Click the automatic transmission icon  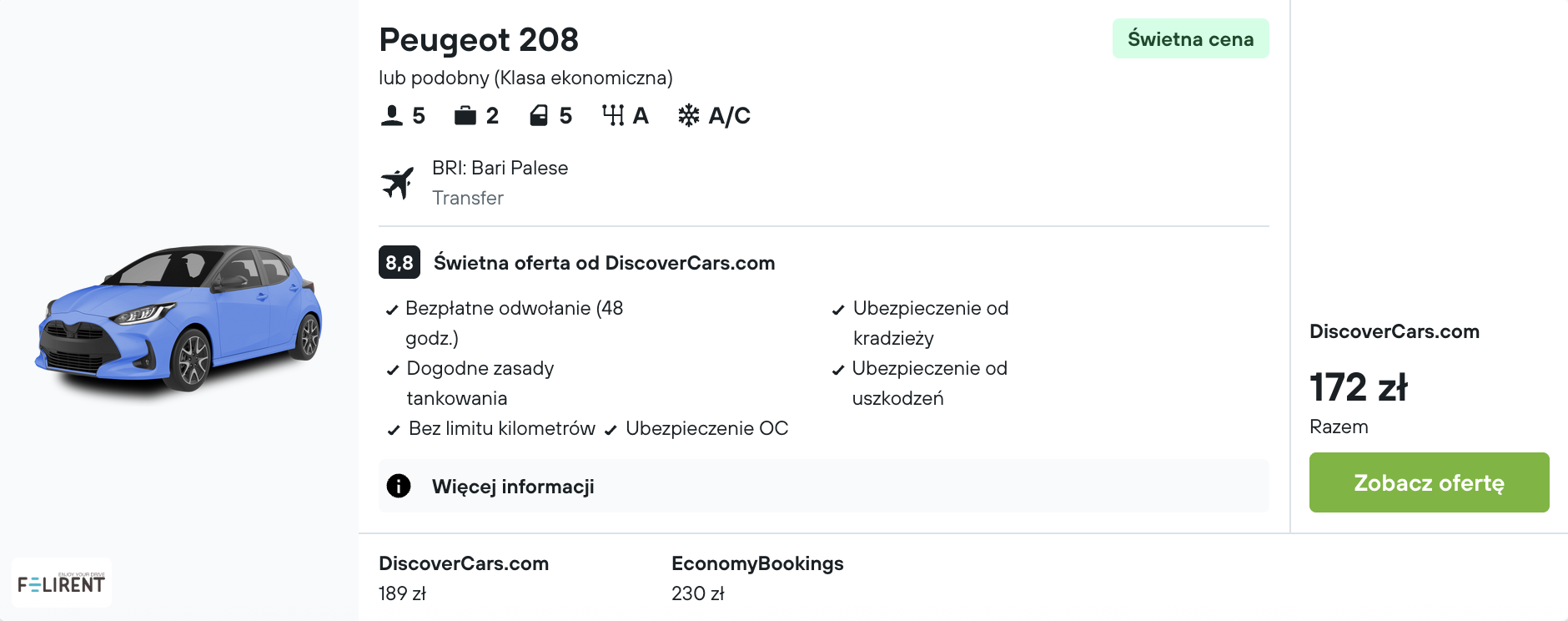coord(613,115)
